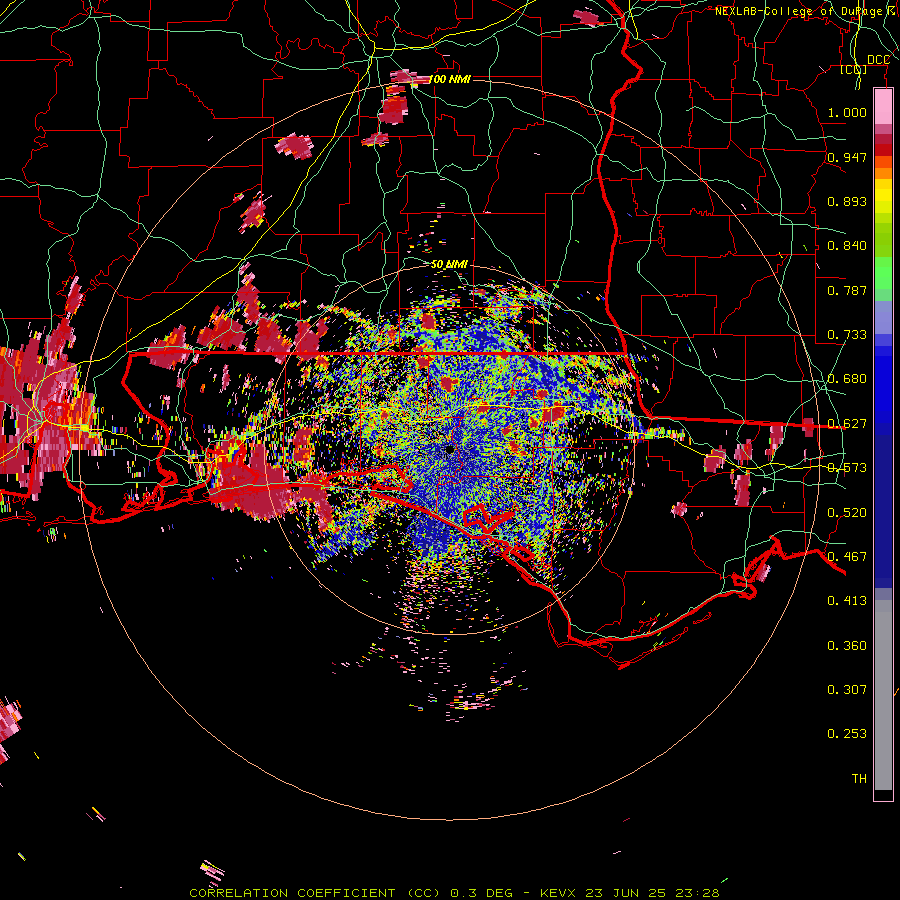Select the green band on the color bar
Screen dimensions: 900x900
click(x=883, y=273)
